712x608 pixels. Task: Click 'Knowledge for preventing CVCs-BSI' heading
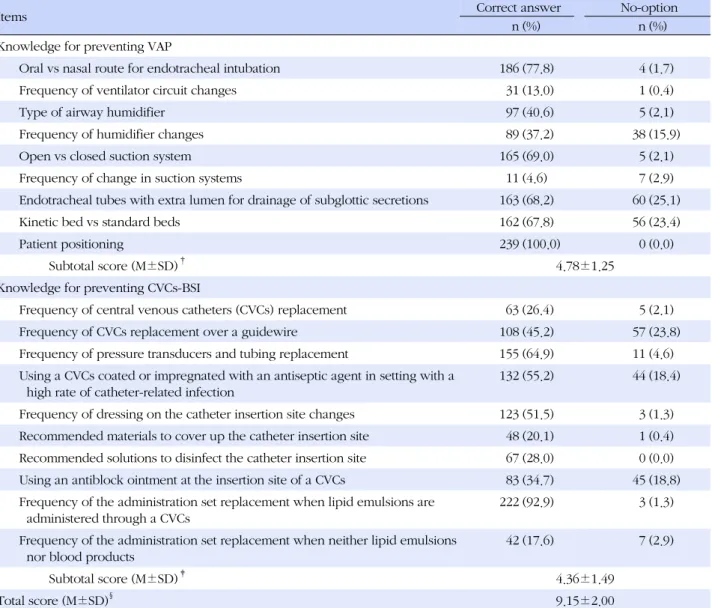[x=99, y=288]
